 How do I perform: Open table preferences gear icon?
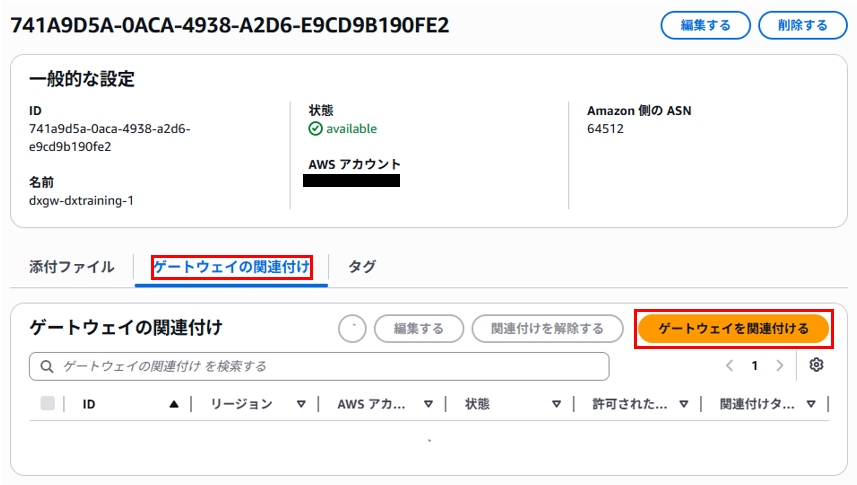[x=816, y=365]
